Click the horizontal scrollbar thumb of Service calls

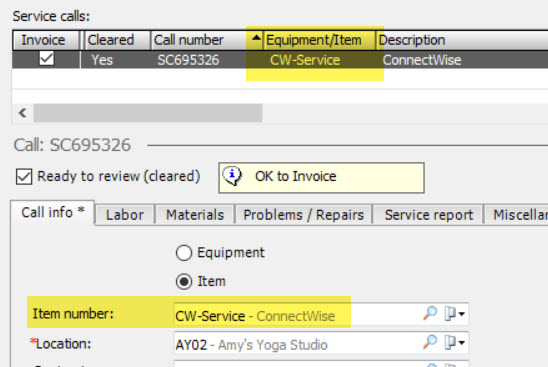148,113
